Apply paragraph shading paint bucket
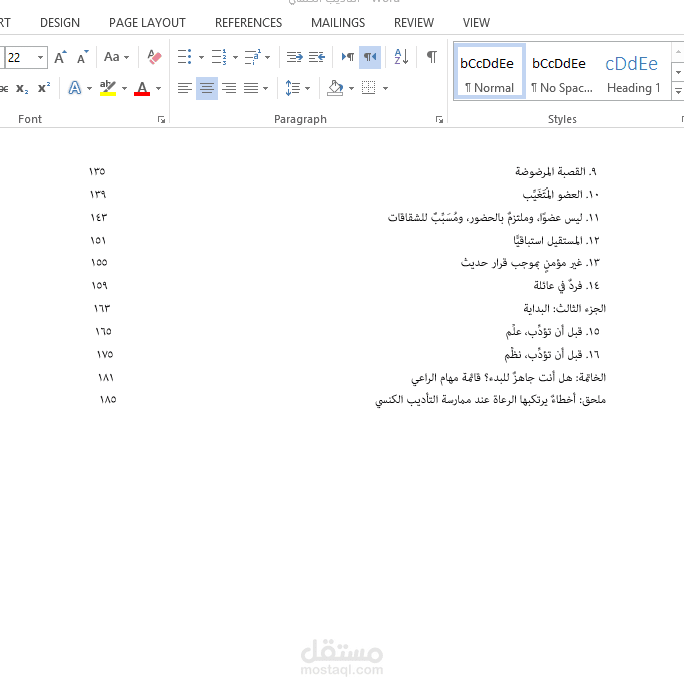This screenshot has height=691, width=684. pos(335,88)
